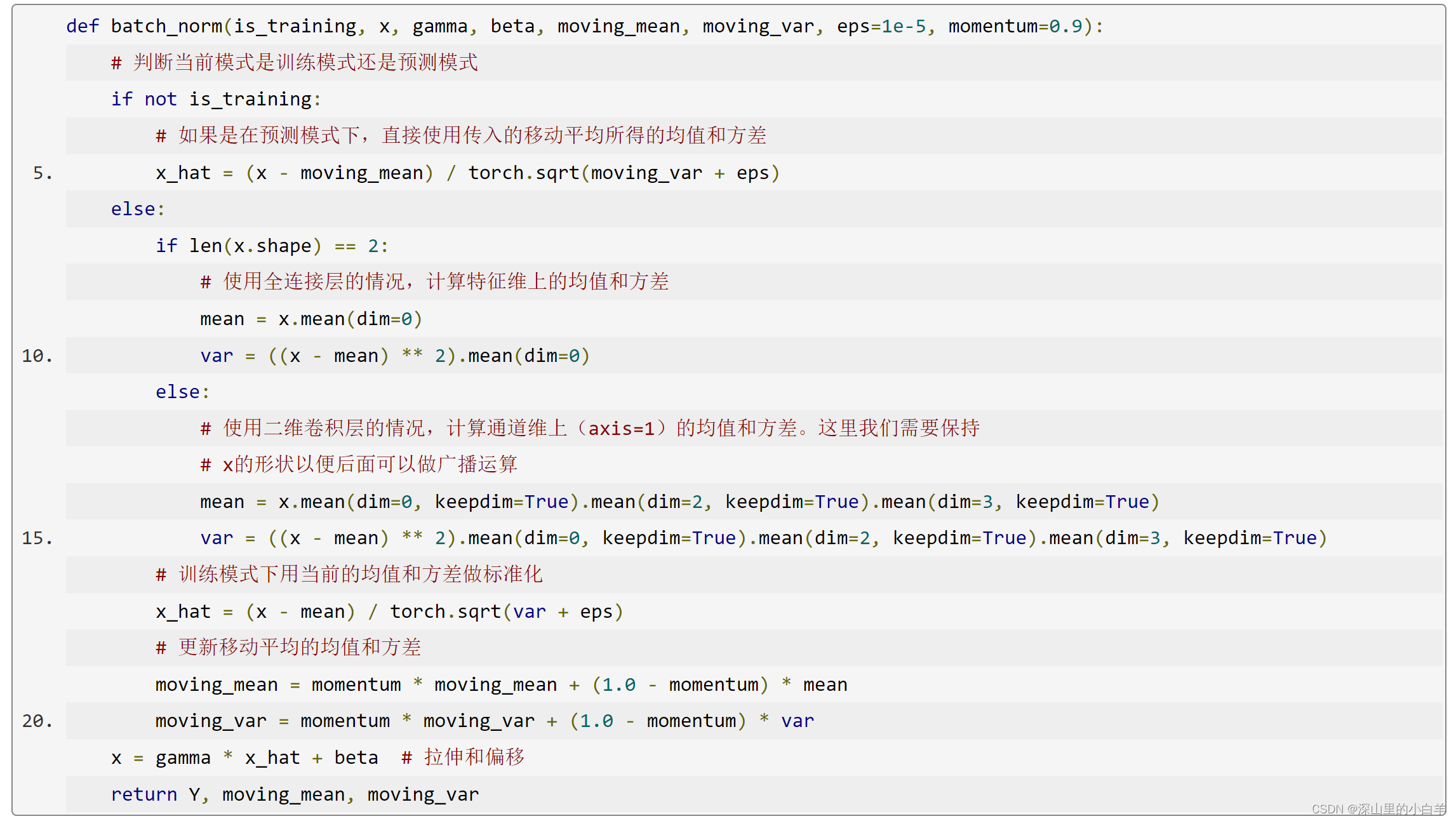Click the momentum=0.9 default parameter
1456x821 pixels.
pyautogui.click(x=1015, y=26)
